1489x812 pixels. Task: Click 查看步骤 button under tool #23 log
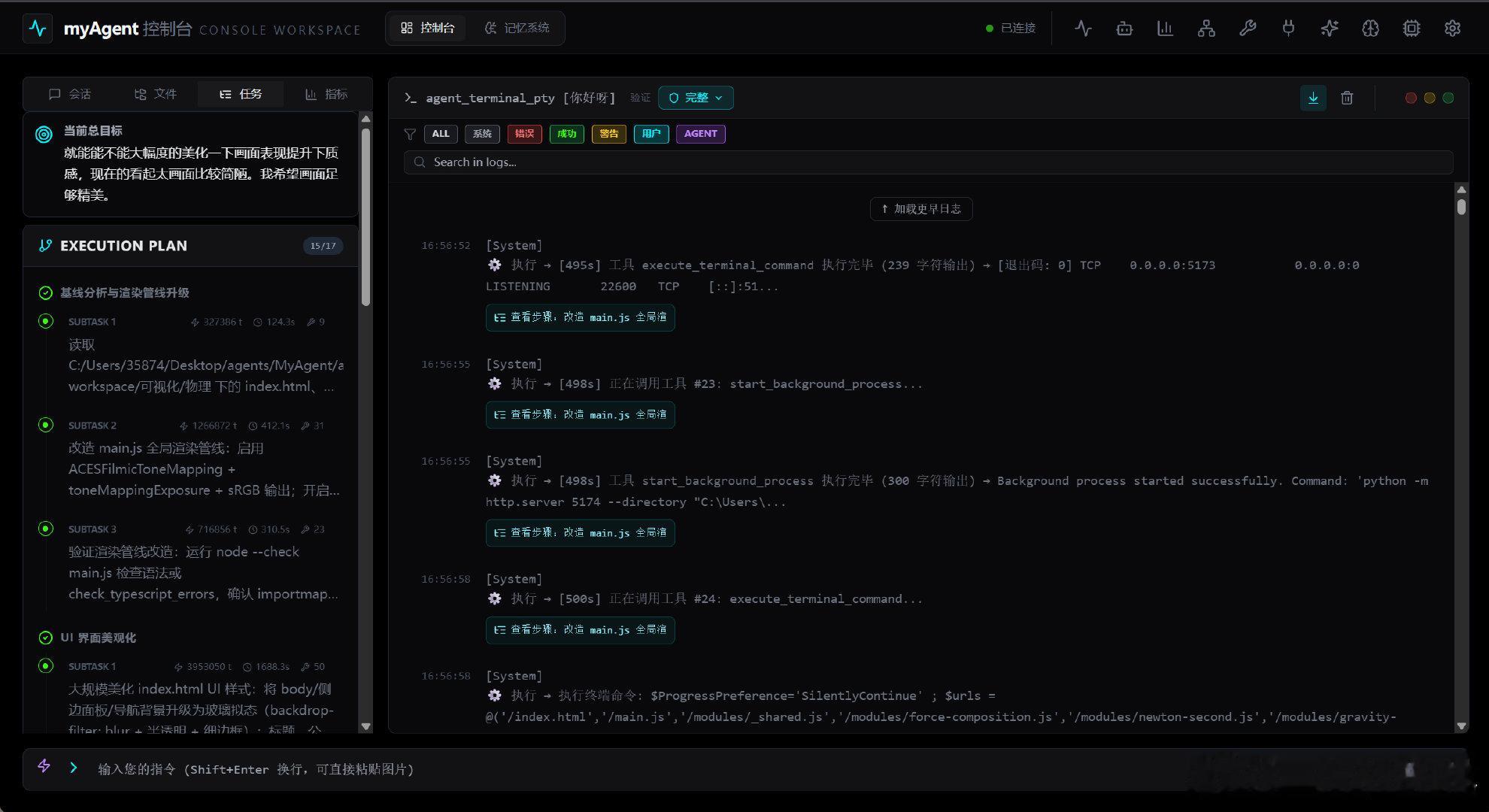pos(580,414)
